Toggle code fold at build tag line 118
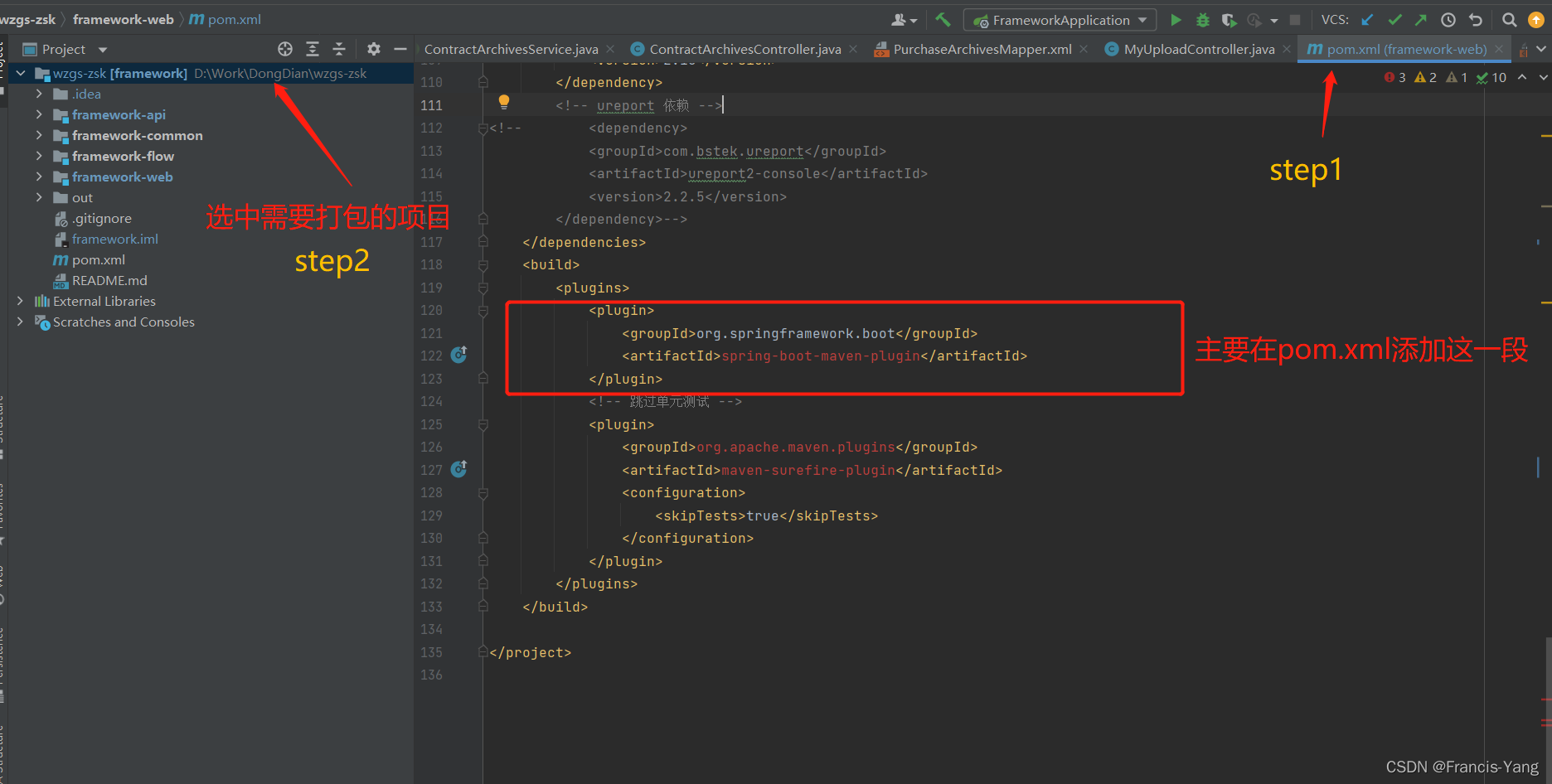Viewport: 1552px width, 784px height. click(483, 265)
